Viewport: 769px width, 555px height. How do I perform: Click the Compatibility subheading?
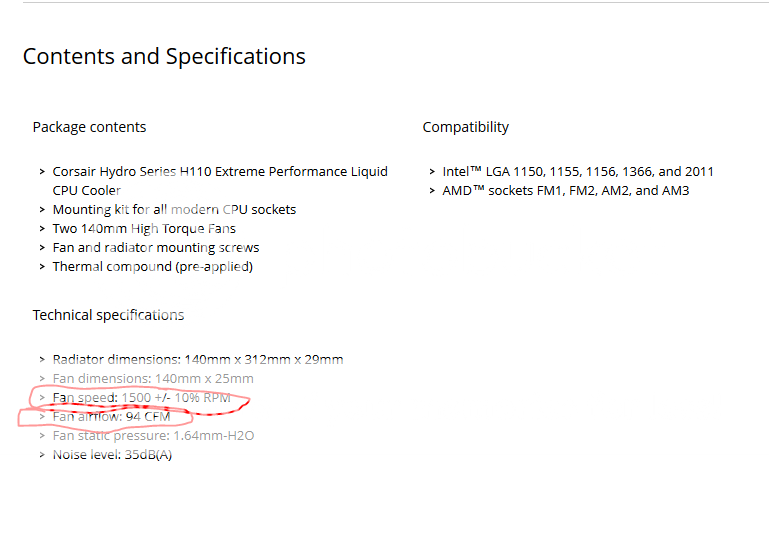[465, 127]
